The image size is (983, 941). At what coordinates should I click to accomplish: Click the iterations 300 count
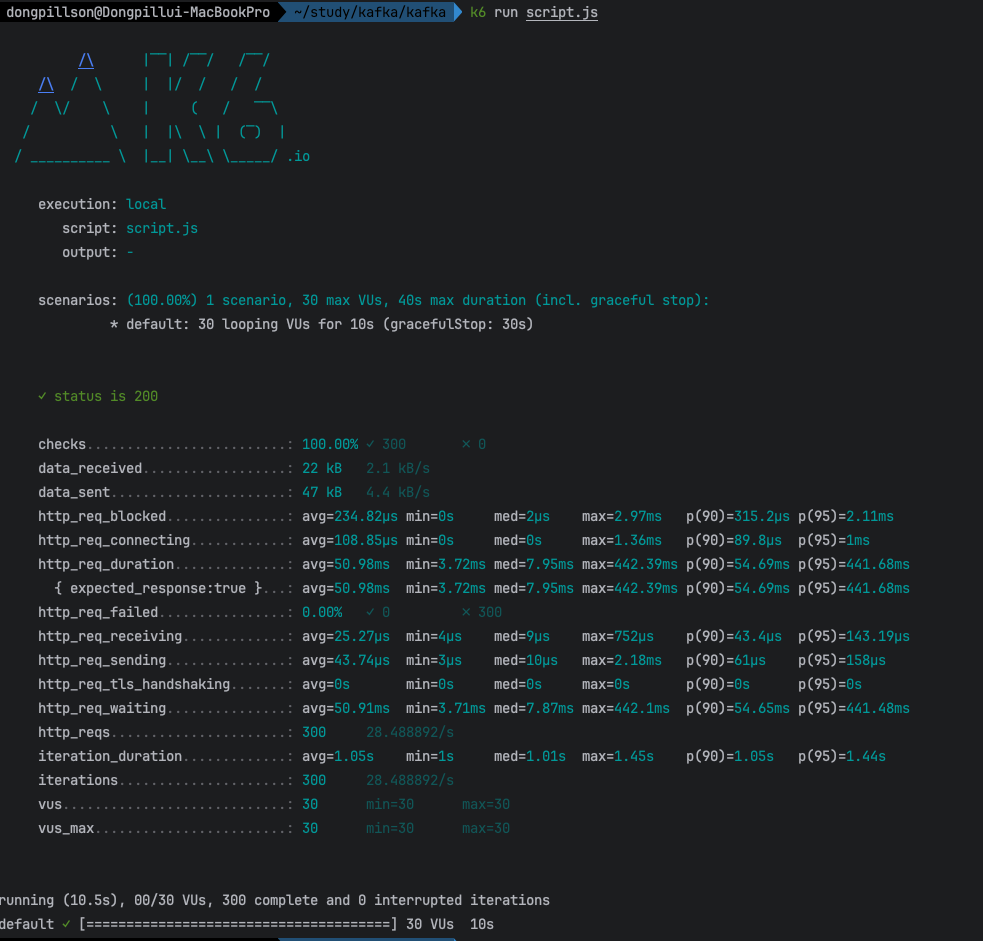313,781
